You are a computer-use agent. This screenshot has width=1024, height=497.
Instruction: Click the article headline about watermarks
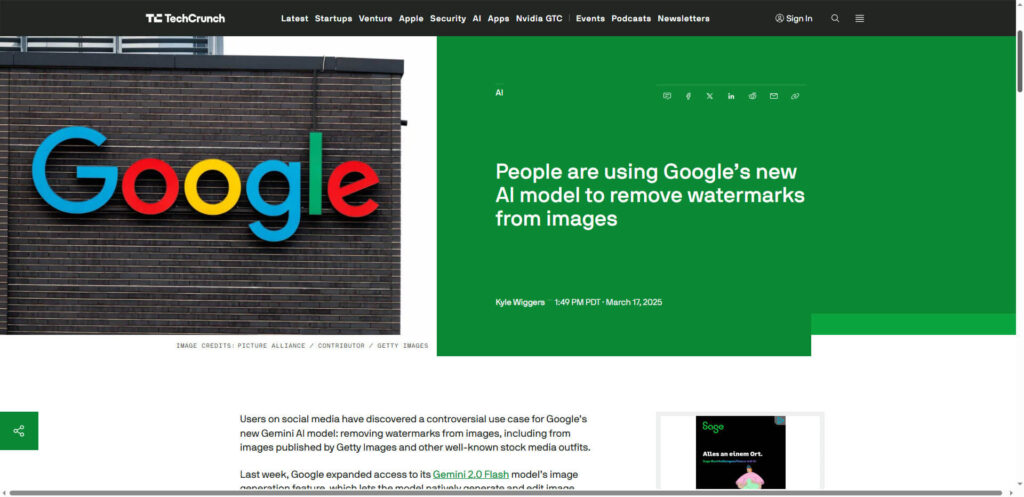[x=650, y=195]
